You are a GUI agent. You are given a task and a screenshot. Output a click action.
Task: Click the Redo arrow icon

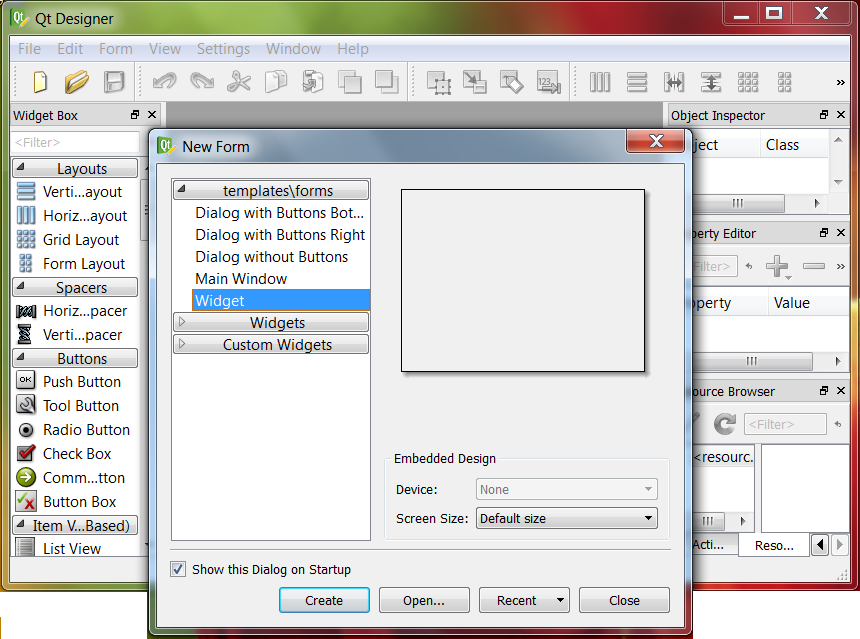202,82
